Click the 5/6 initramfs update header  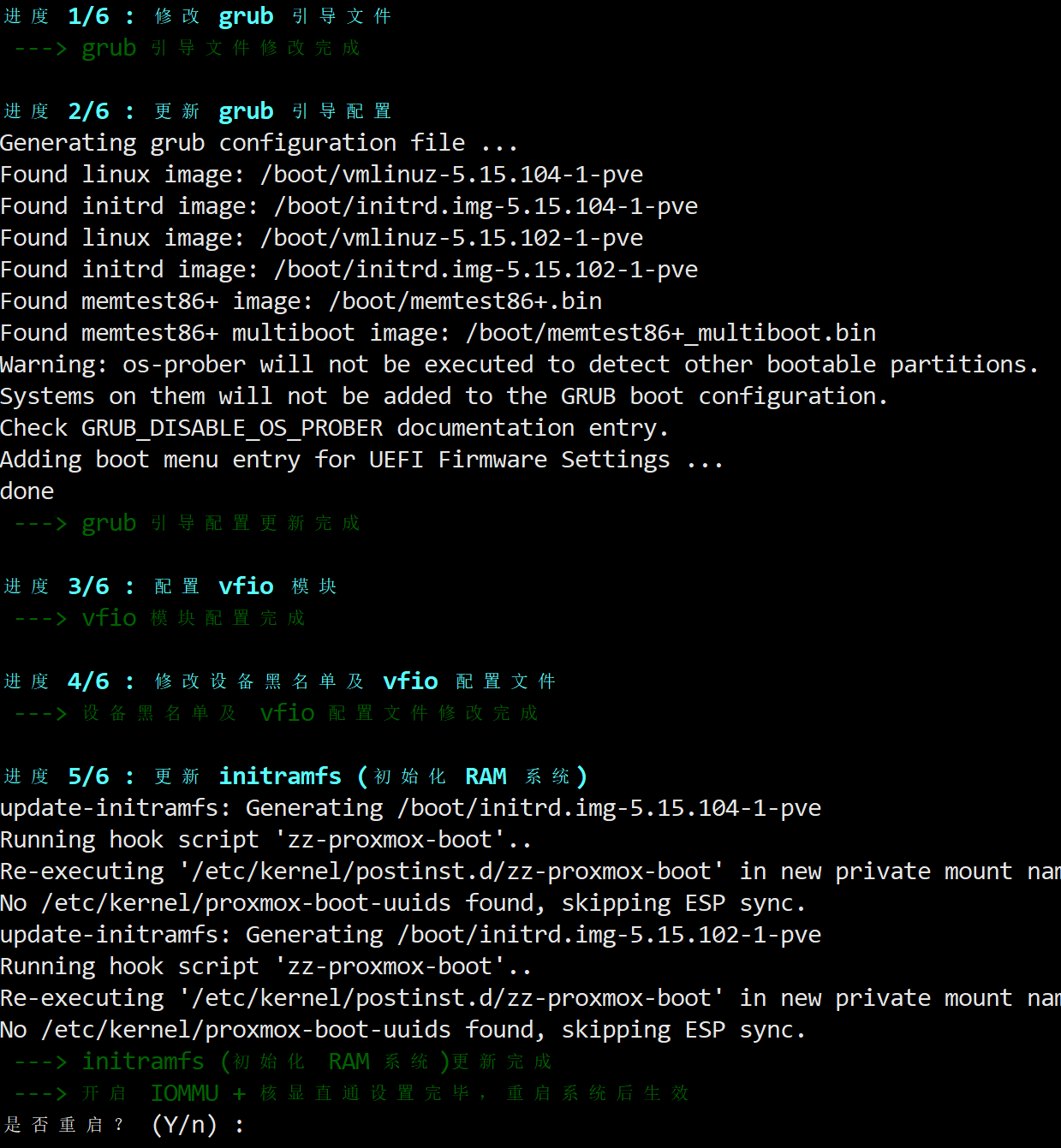[295, 776]
